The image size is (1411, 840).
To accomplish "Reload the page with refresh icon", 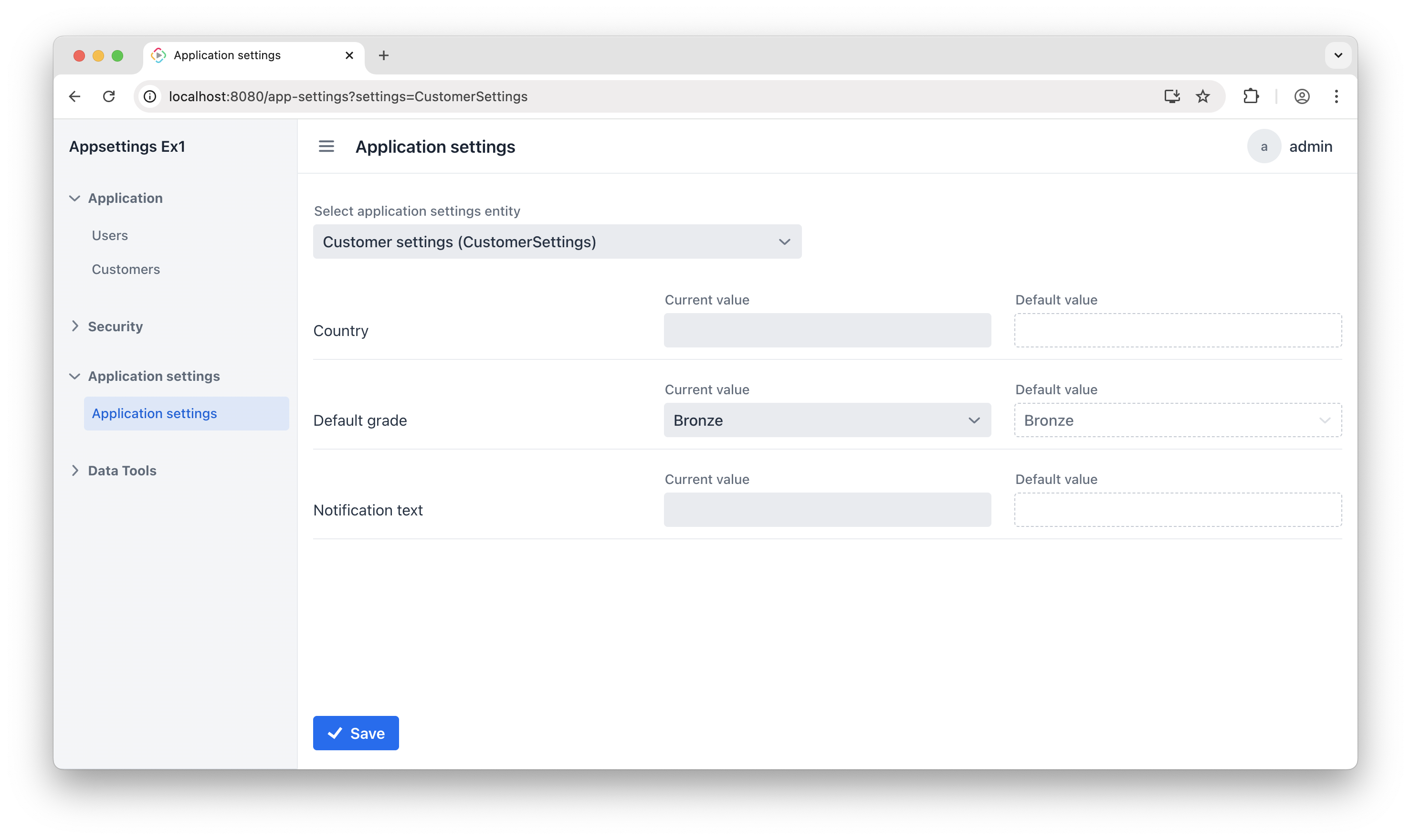I will point(109,96).
